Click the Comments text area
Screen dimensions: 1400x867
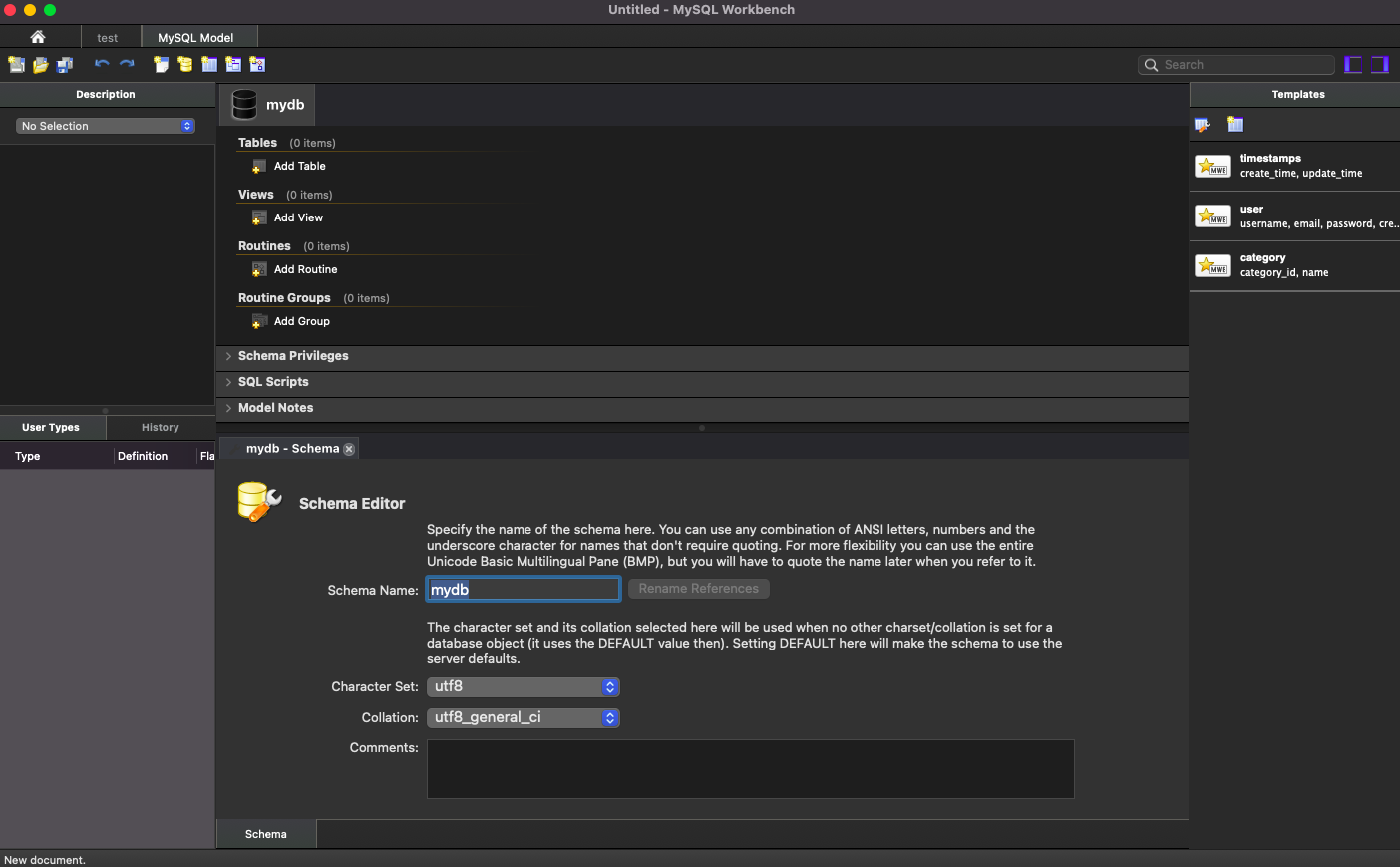[751, 769]
